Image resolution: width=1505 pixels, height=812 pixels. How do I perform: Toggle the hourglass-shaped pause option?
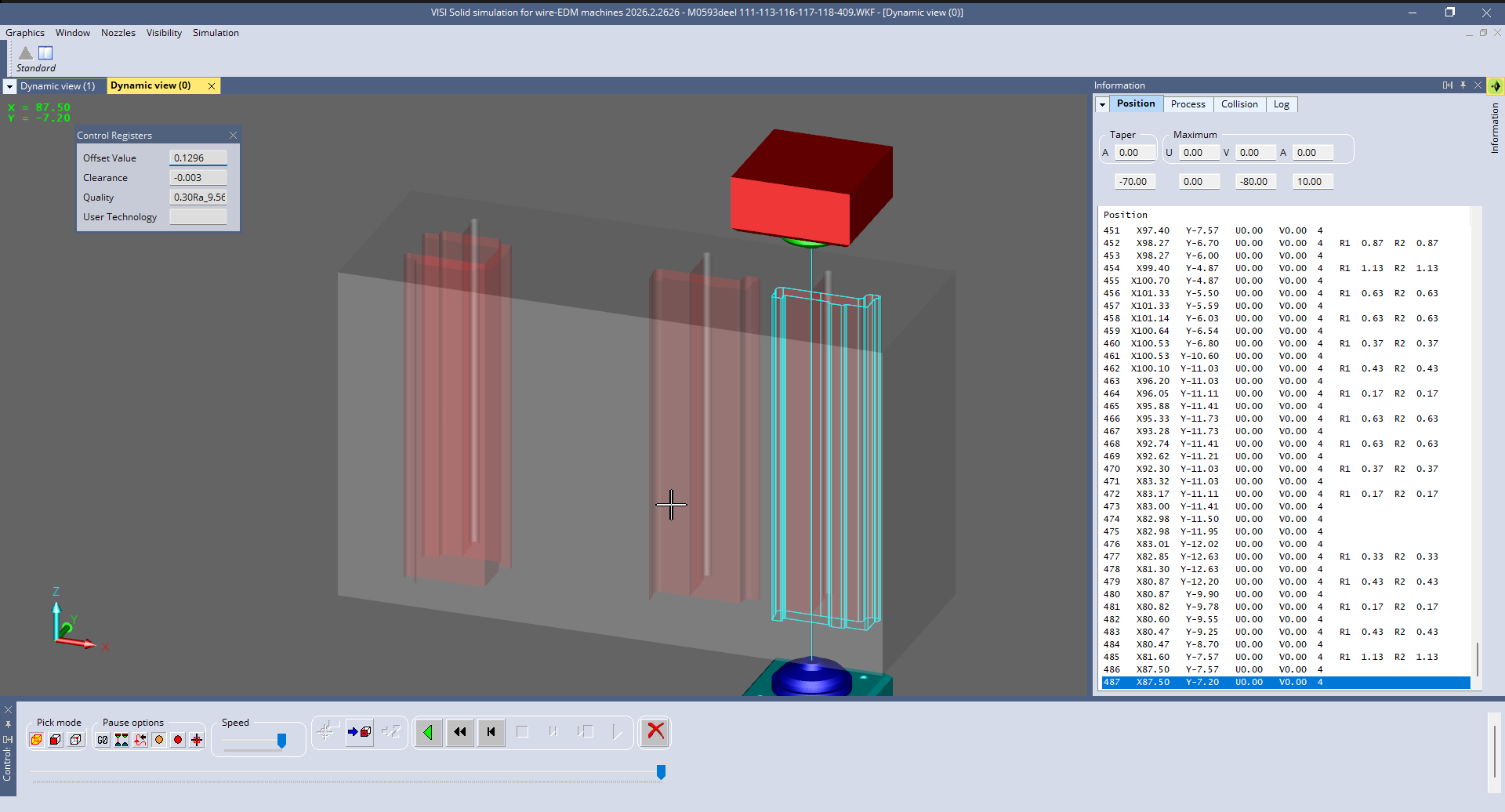click(x=121, y=740)
